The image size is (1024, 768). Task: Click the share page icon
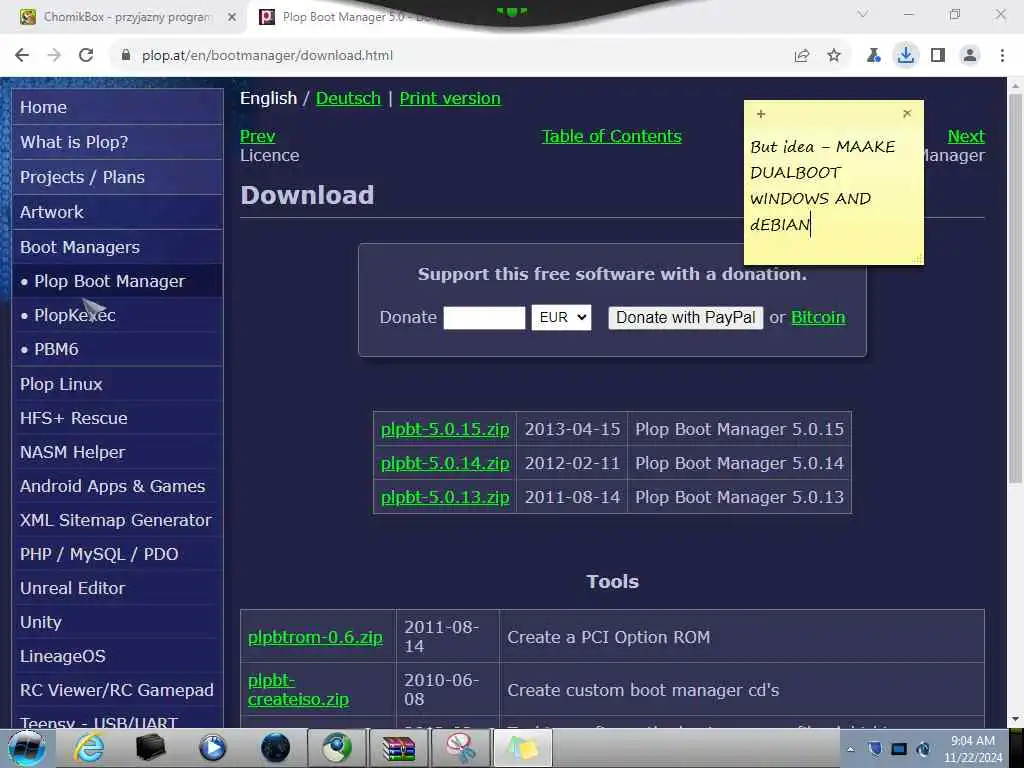pyautogui.click(x=802, y=56)
